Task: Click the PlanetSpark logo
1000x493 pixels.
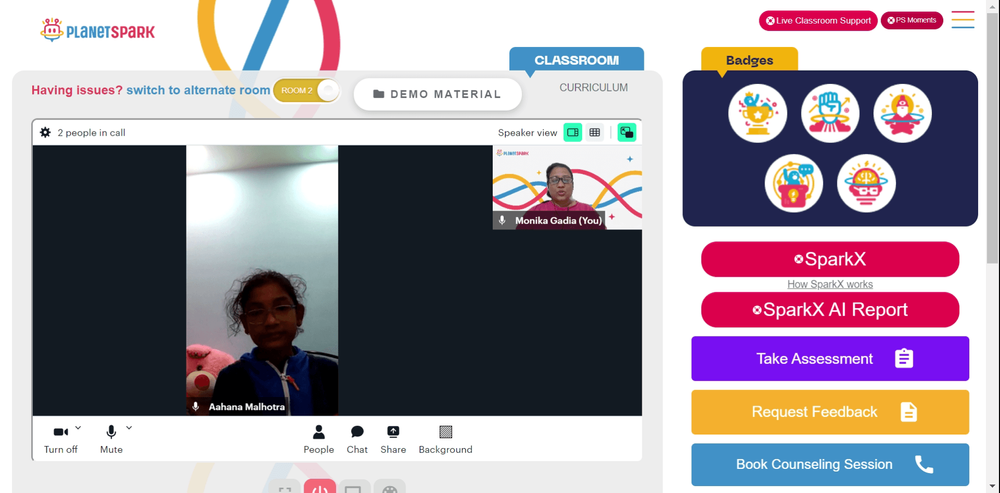Action: 98,30
